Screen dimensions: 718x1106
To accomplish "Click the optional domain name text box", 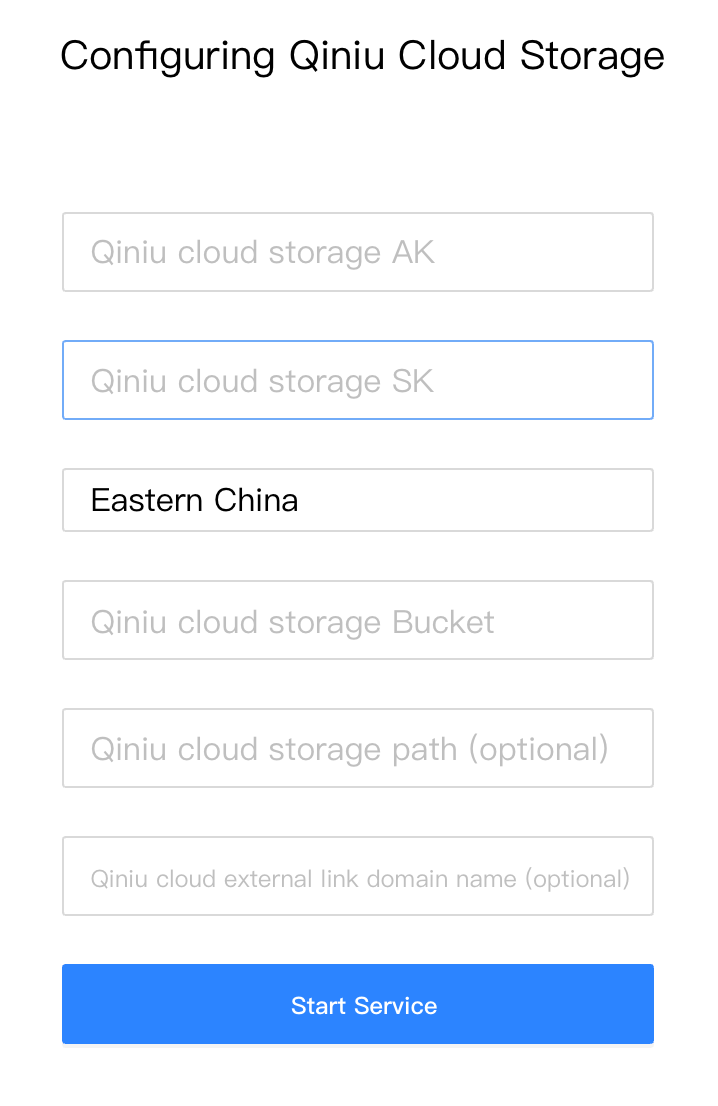I will click(357, 876).
